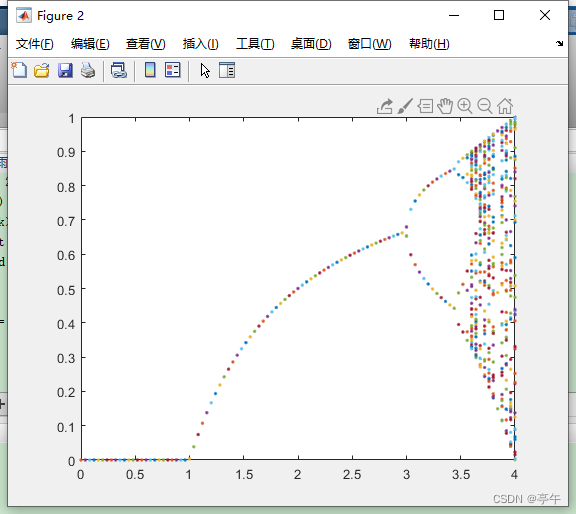Choose the Zoom Out magnifier
Screen dimensions: 576x514
pyautogui.click(x=485, y=106)
